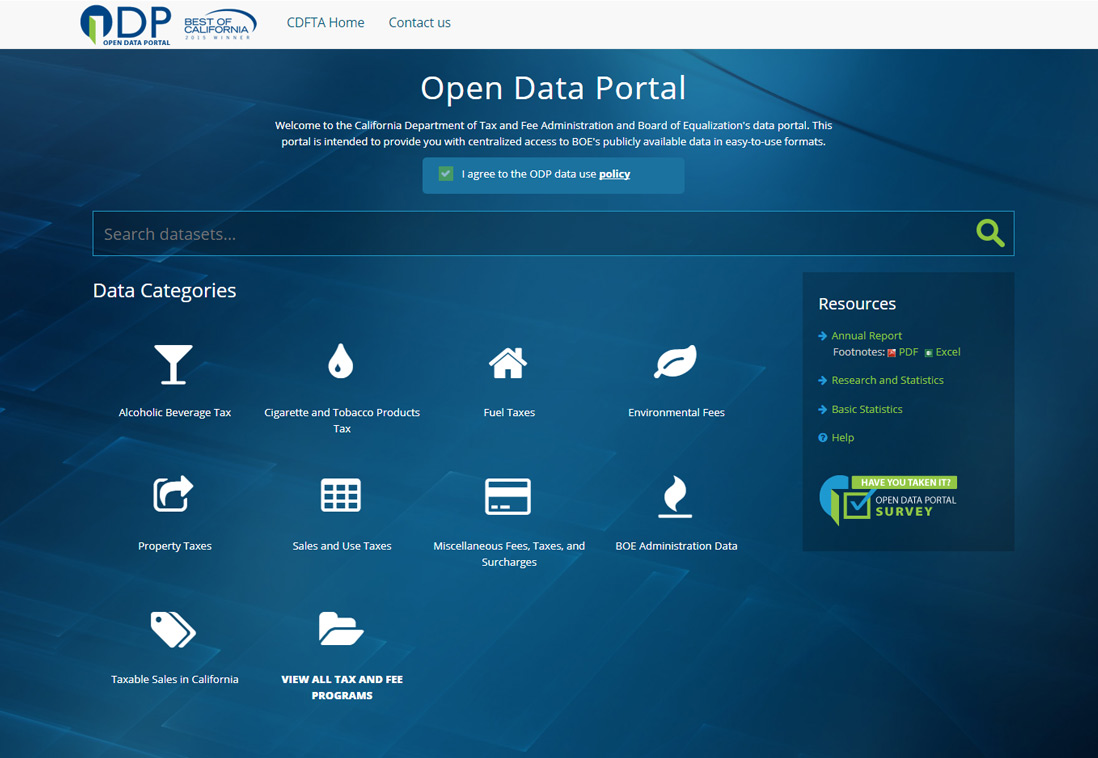Screen dimensions: 1098x758
Task: Click the Property Taxes label
Action: 174,546
